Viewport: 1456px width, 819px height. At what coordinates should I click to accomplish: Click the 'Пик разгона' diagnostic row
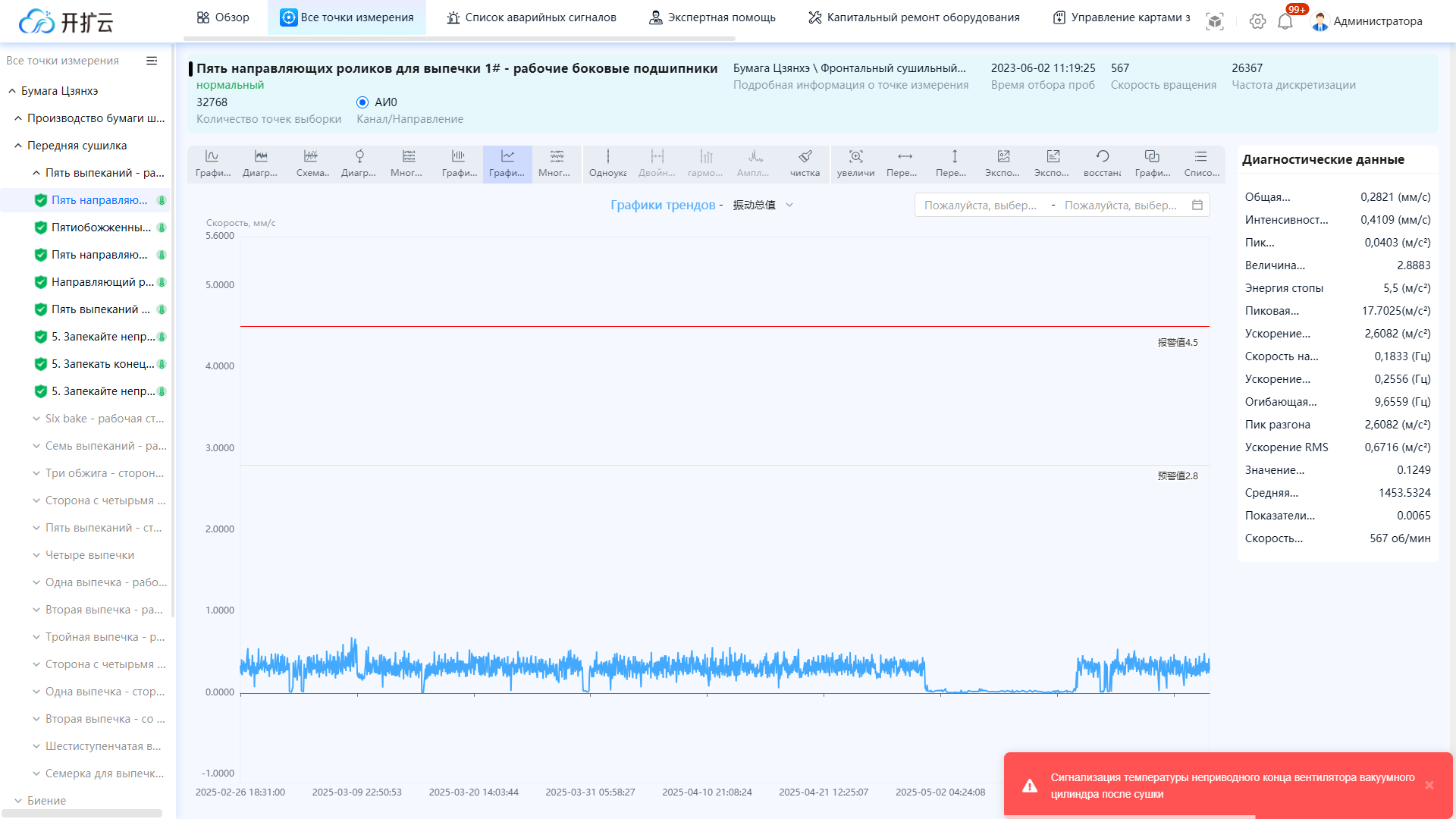click(x=1338, y=425)
